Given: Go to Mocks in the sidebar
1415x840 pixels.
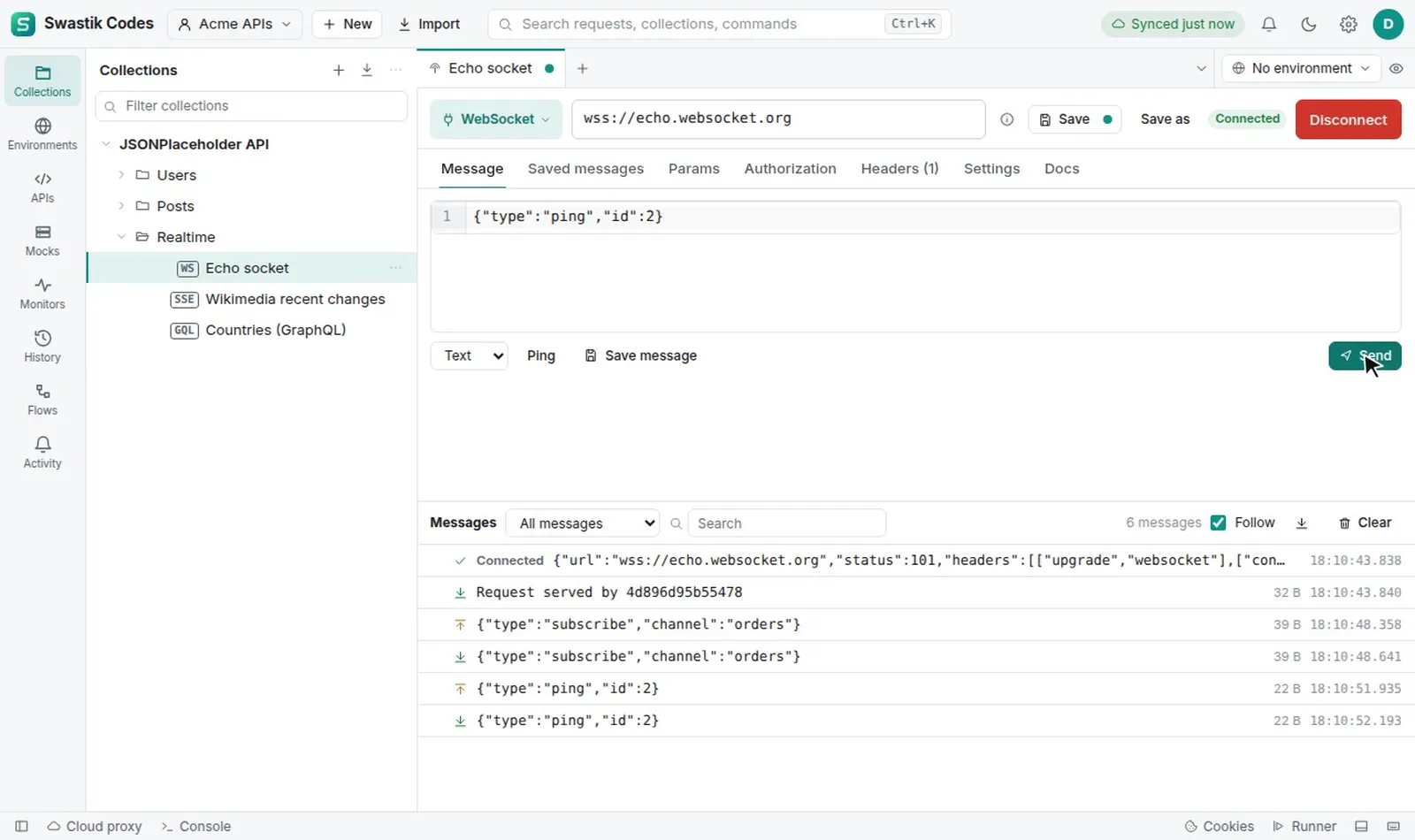Looking at the screenshot, I should point(42,240).
